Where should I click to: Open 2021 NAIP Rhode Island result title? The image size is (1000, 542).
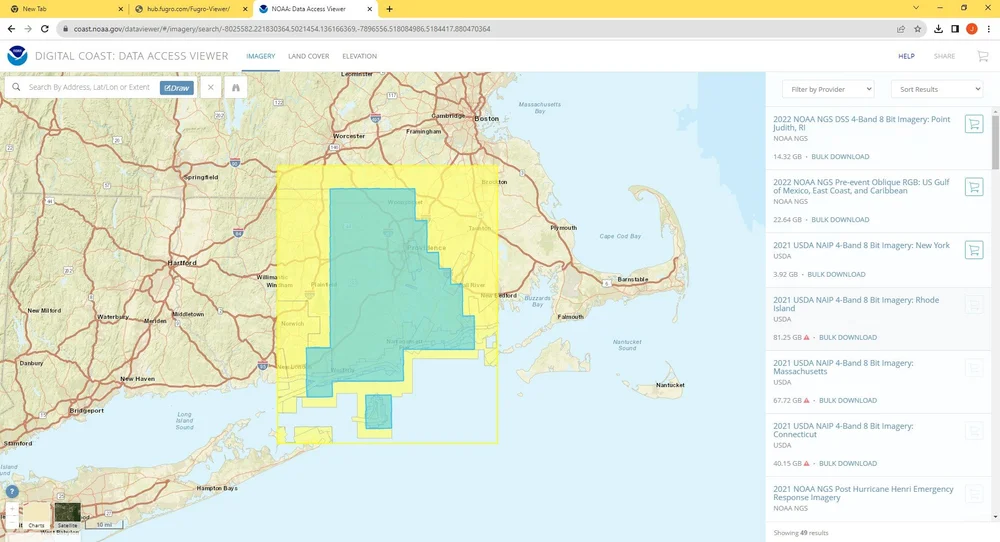pyautogui.click(x=856, y=304)
